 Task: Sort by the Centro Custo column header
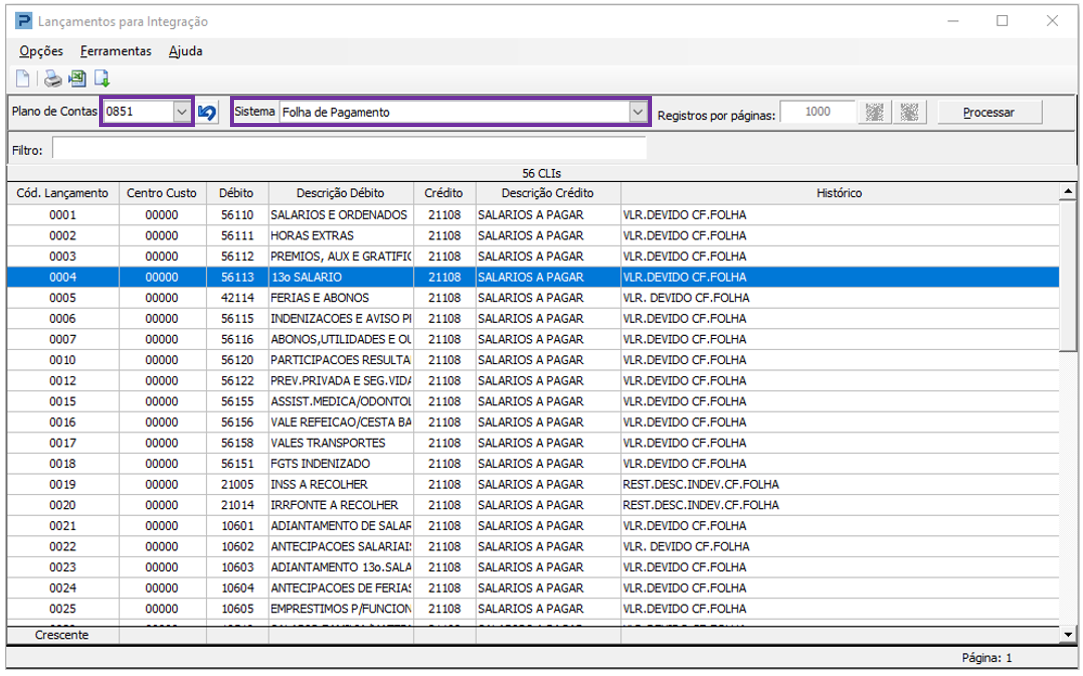coord(162,193)
